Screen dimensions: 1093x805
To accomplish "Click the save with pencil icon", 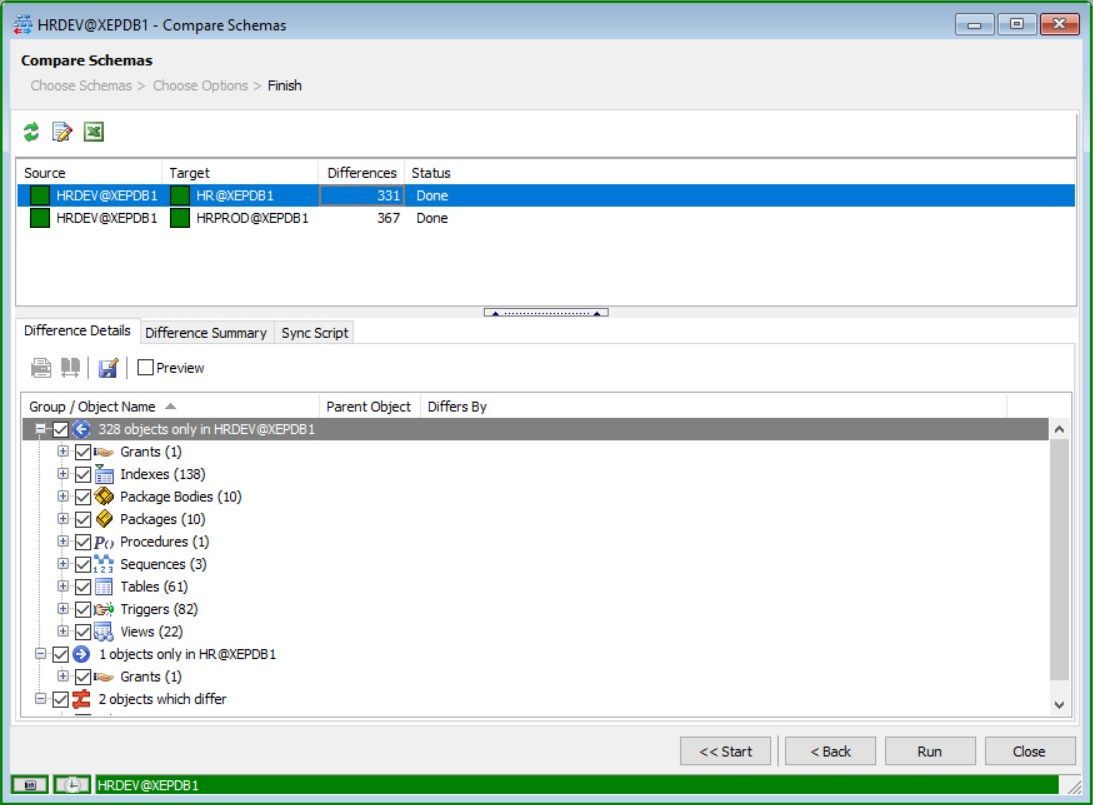I will pos(108,367).
